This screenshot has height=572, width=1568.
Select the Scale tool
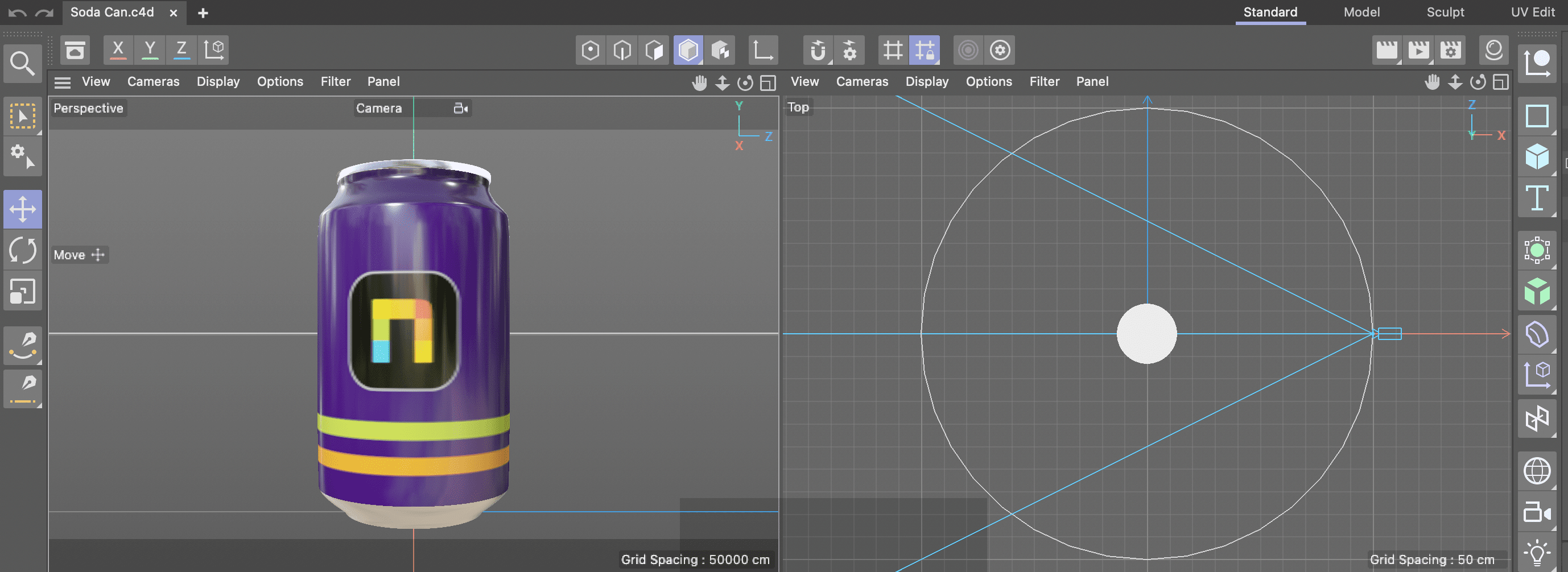23,291
